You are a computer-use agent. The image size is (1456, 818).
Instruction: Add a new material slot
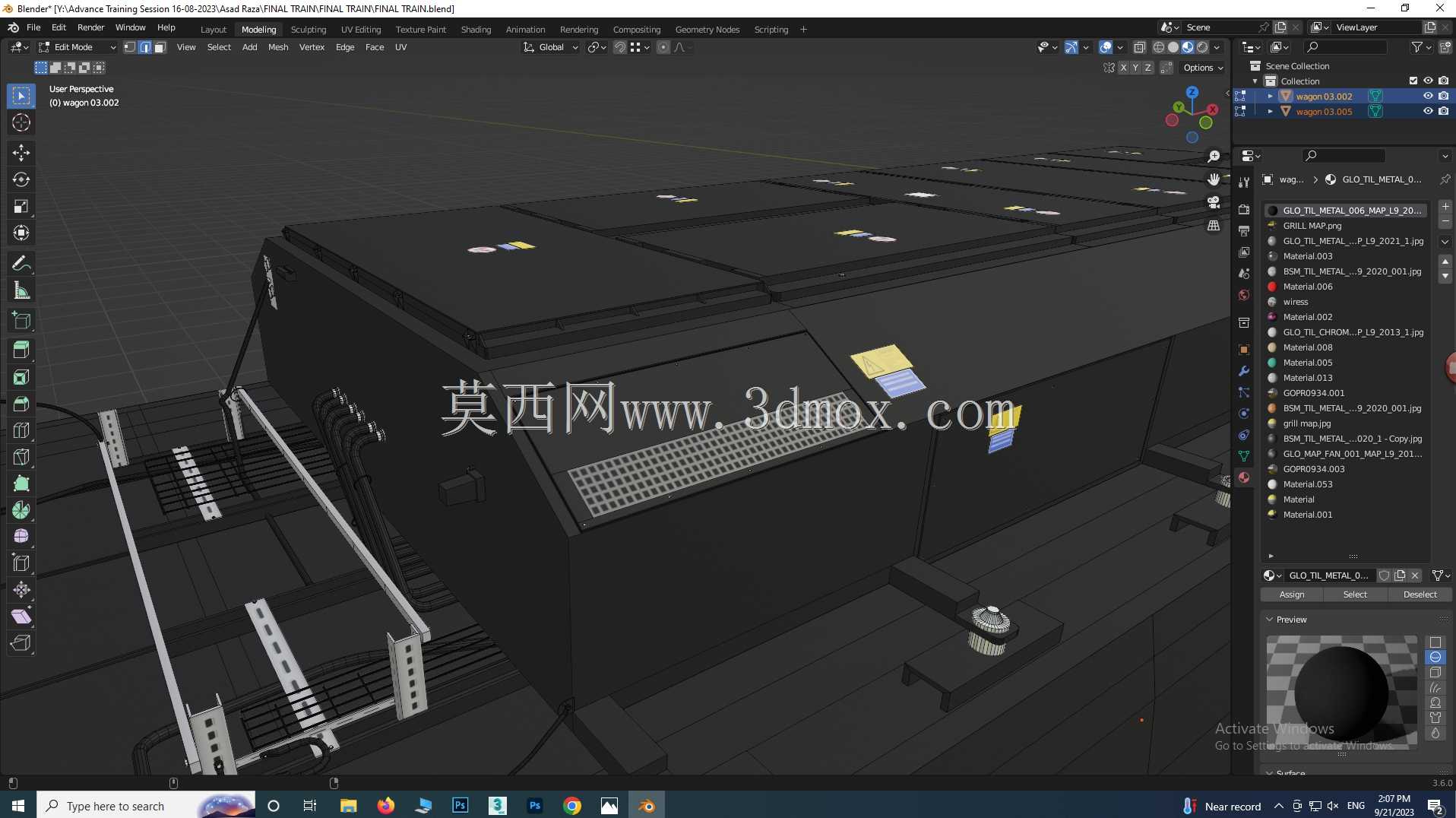(x=1445, y=207)
